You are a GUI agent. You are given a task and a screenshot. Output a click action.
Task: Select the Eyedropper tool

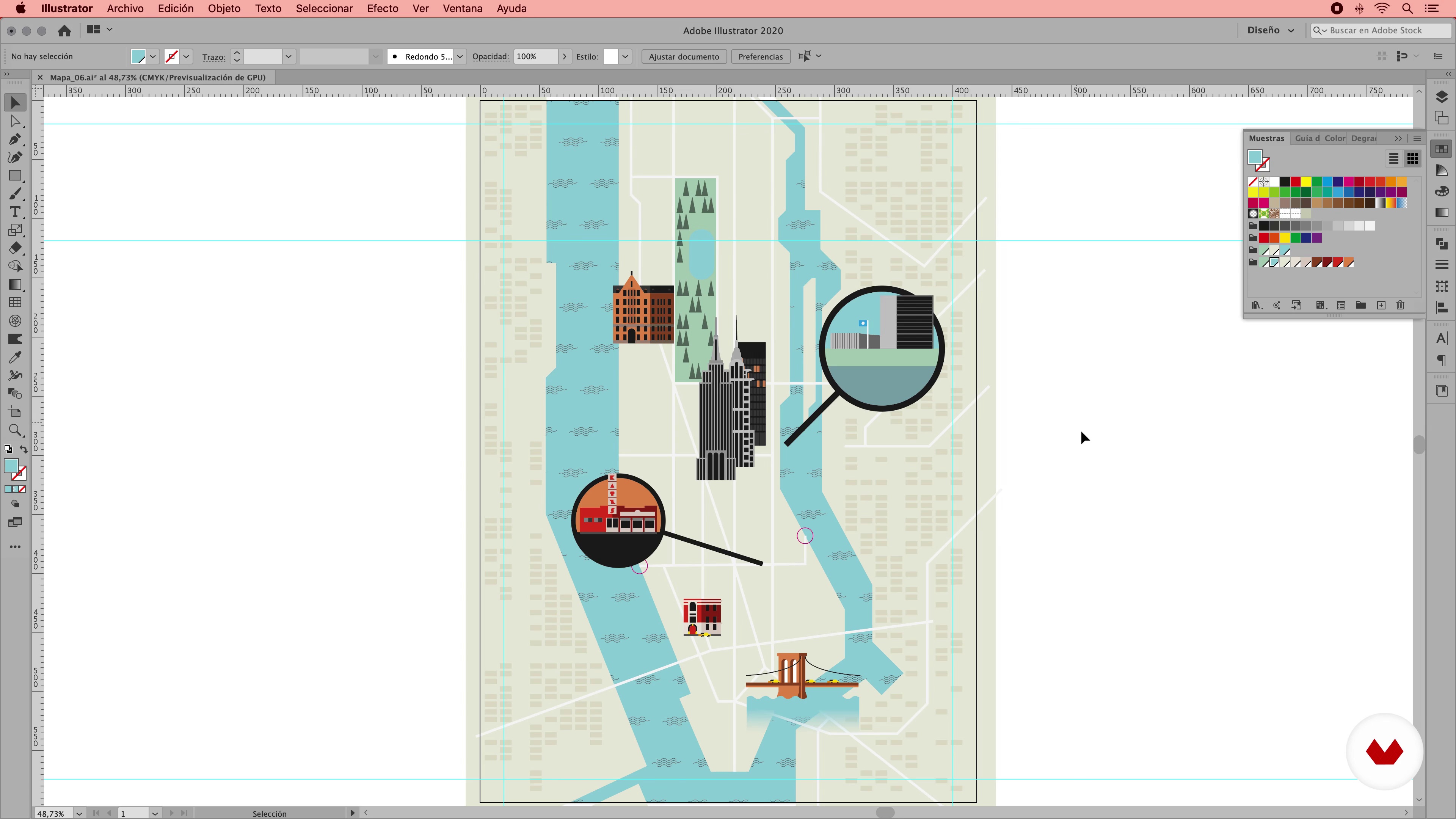15,357
